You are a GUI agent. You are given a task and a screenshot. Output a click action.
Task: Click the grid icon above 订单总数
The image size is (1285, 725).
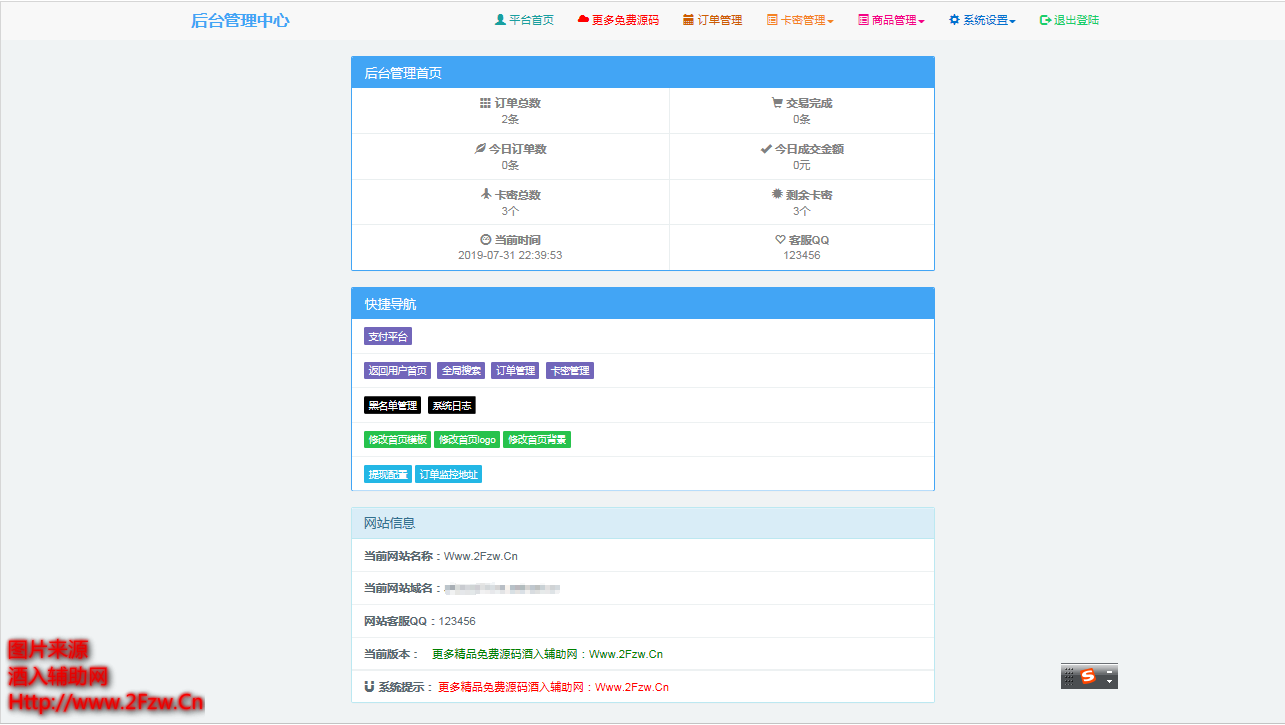(483, 102)
